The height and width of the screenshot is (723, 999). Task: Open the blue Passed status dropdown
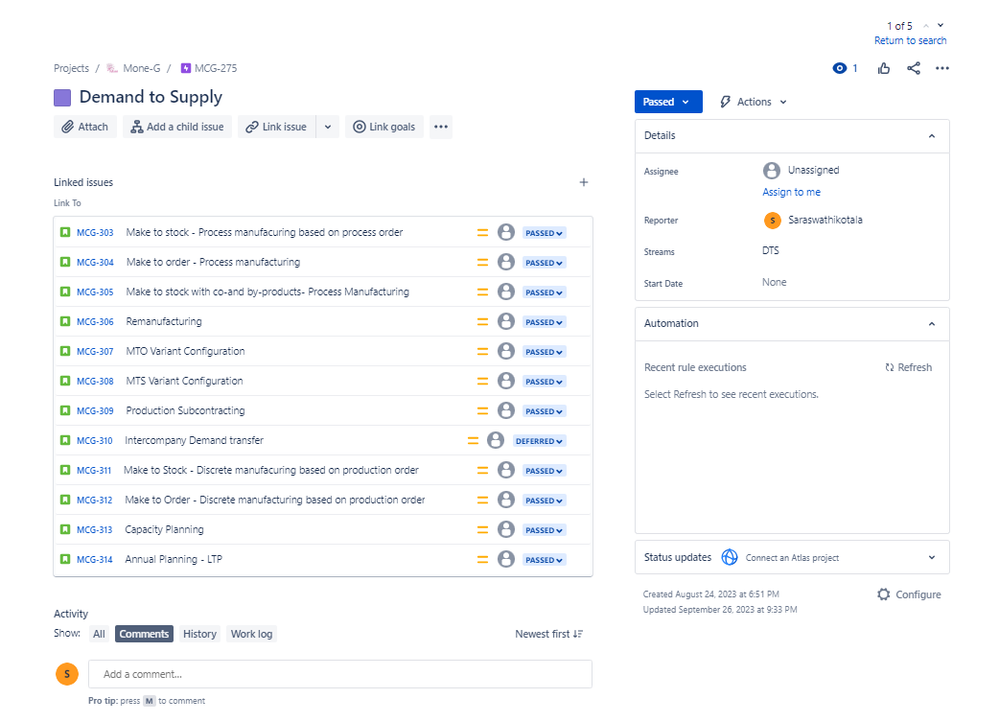(668, 102)
